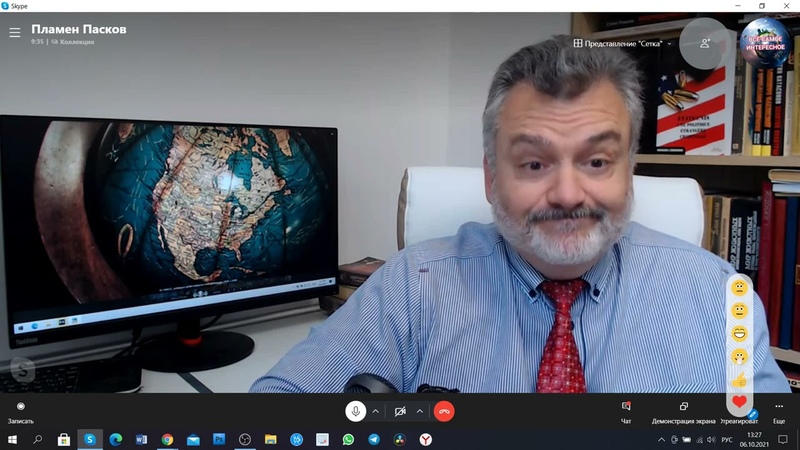Pick the laughing face emoji reaction
Viewport: 800px width, 450px height.
(739, 333)
